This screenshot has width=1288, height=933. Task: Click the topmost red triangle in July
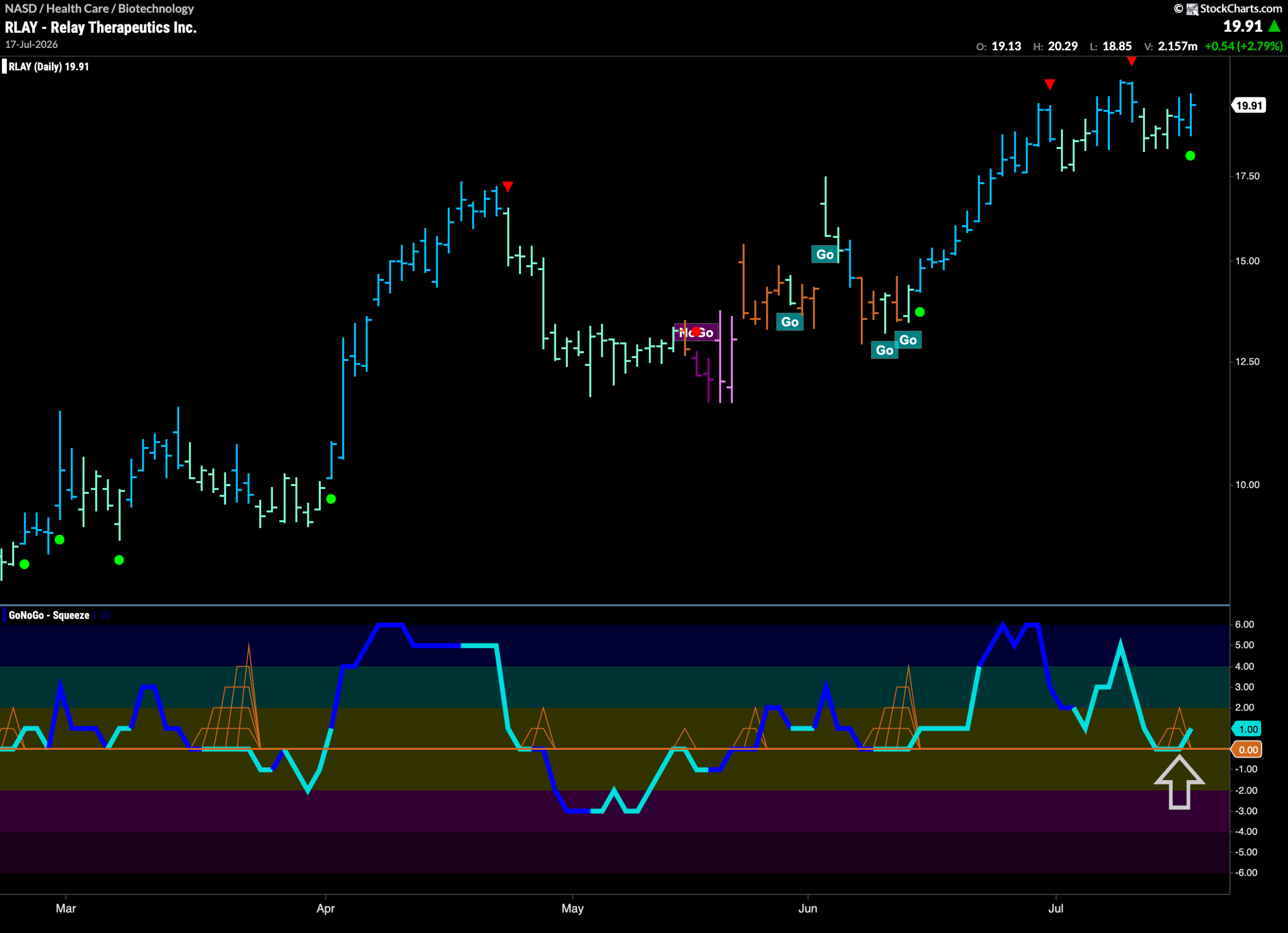pos(1131,61)
